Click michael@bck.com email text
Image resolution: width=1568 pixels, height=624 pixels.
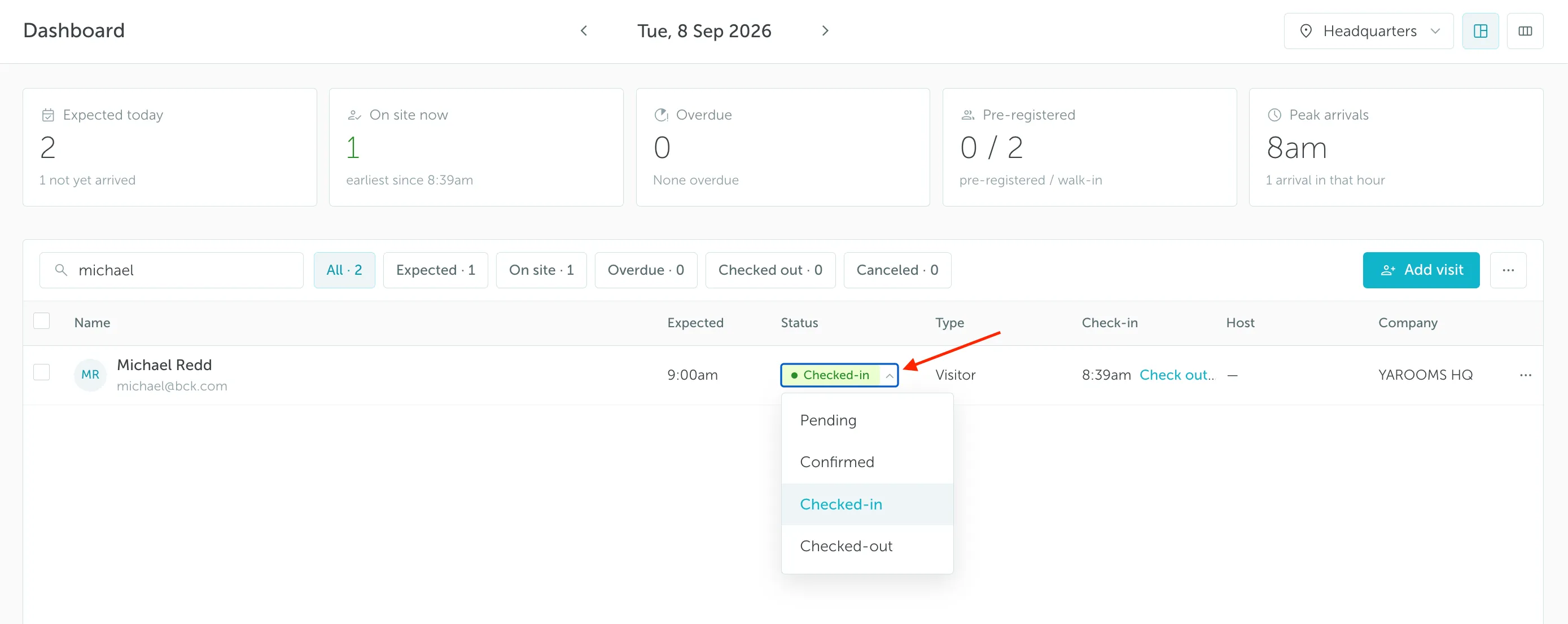[172, 386]
